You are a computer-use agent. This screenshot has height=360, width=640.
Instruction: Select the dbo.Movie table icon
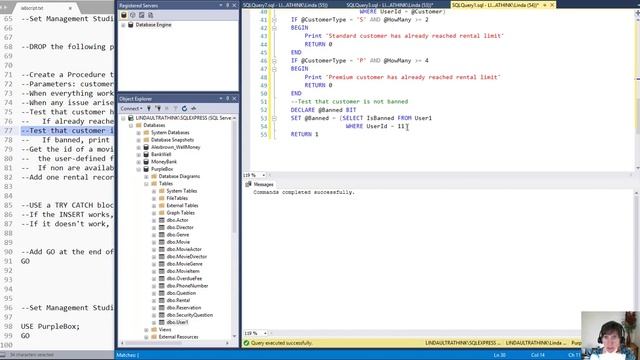pos(162,242)
